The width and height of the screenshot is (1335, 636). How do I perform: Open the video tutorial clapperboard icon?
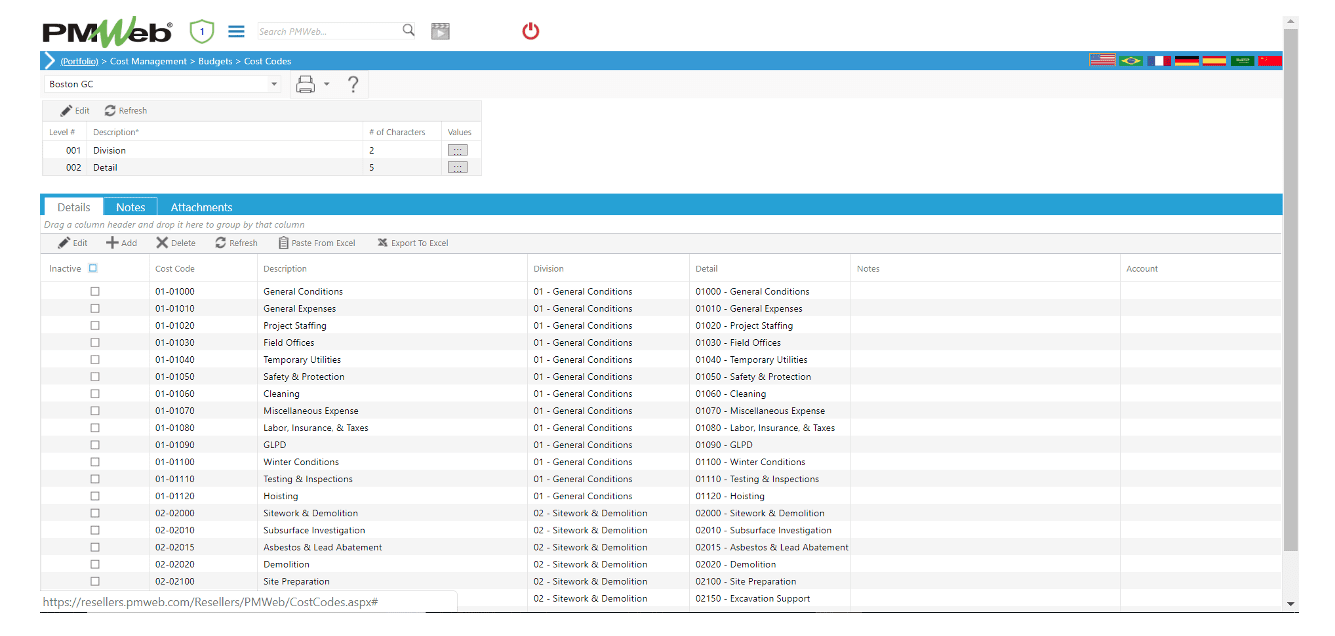click(440, 31)
